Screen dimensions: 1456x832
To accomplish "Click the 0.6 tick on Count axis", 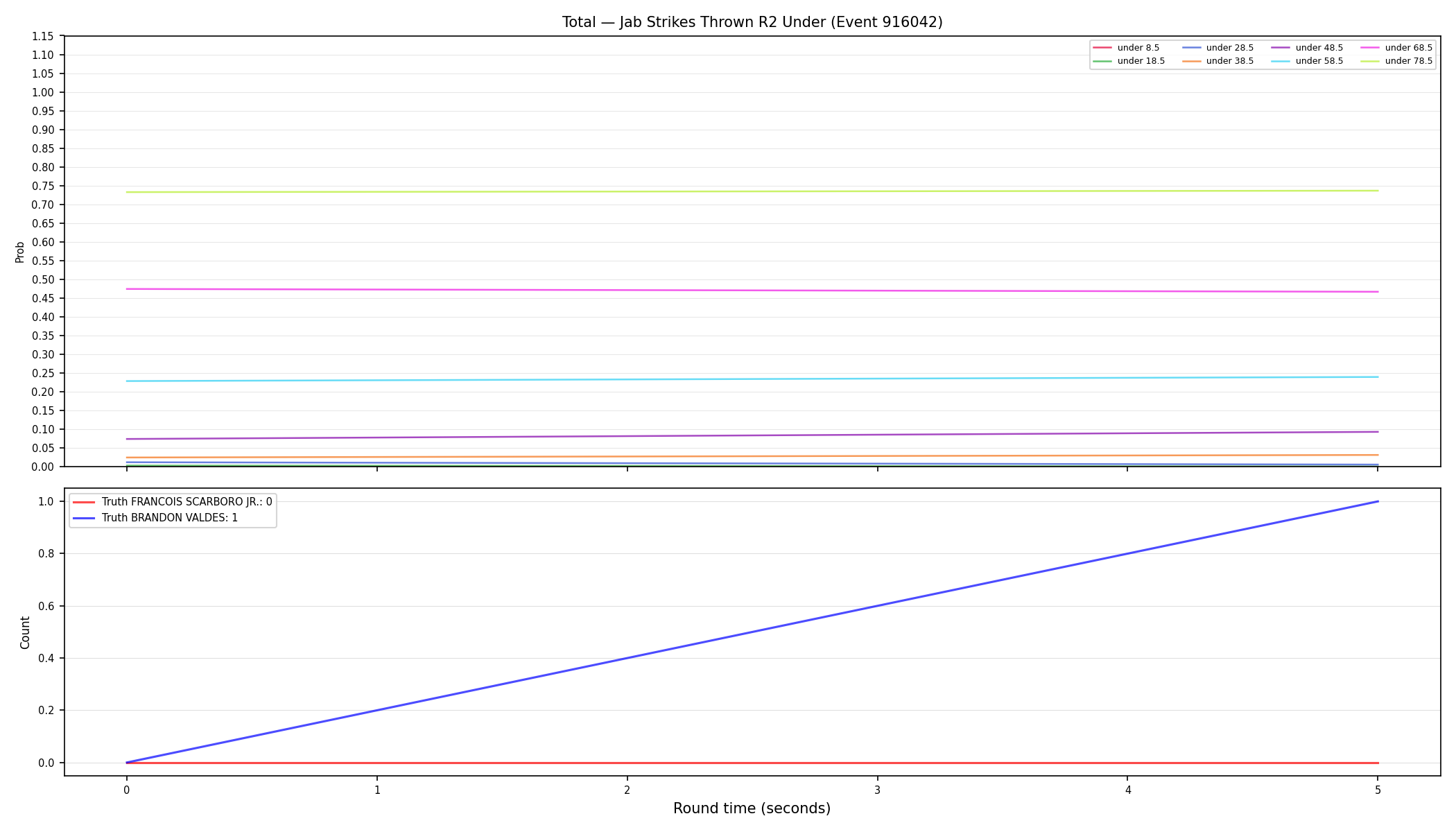I will (46, 606).
